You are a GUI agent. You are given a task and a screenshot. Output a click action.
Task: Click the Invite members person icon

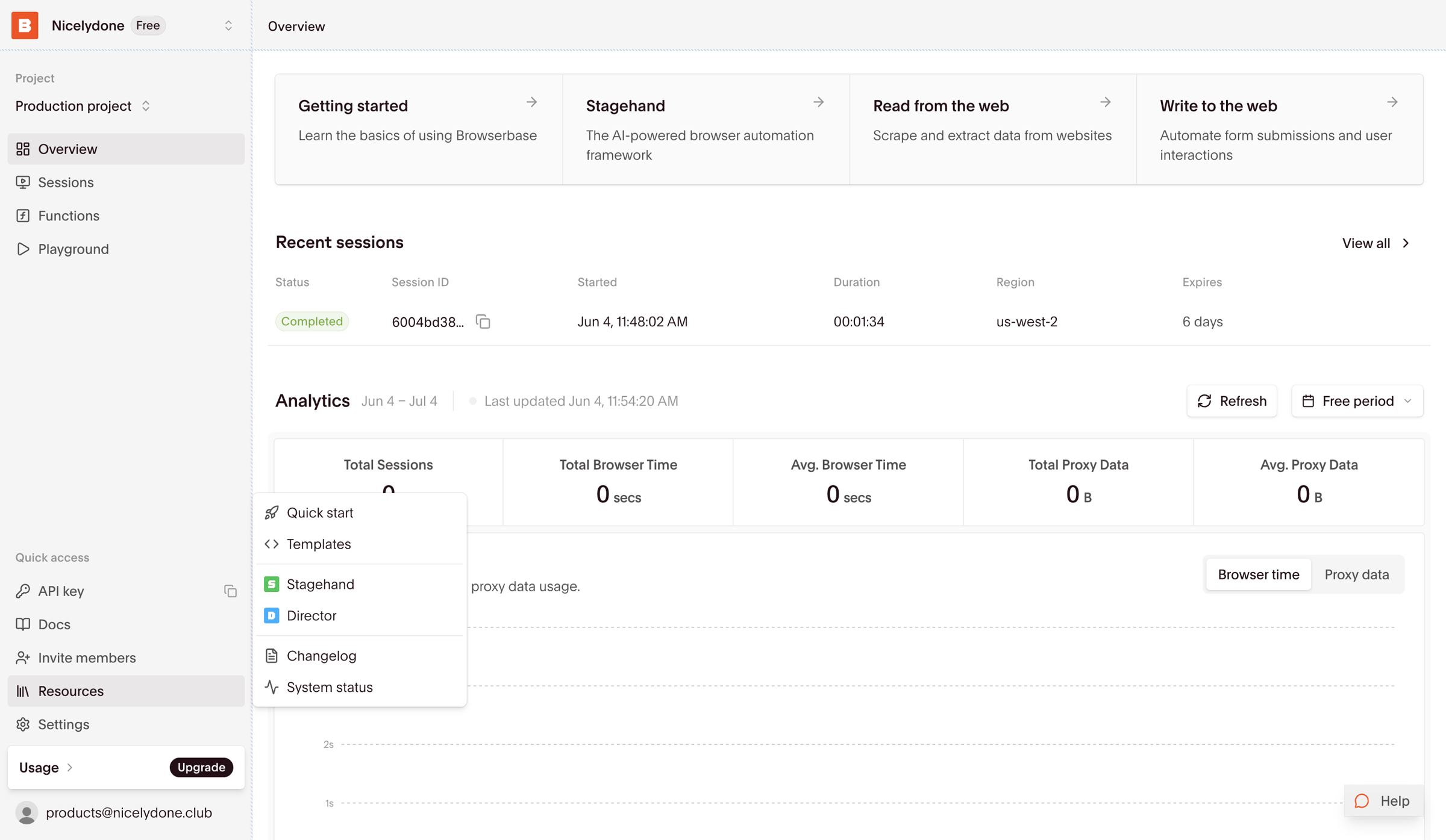pos(23,658)
